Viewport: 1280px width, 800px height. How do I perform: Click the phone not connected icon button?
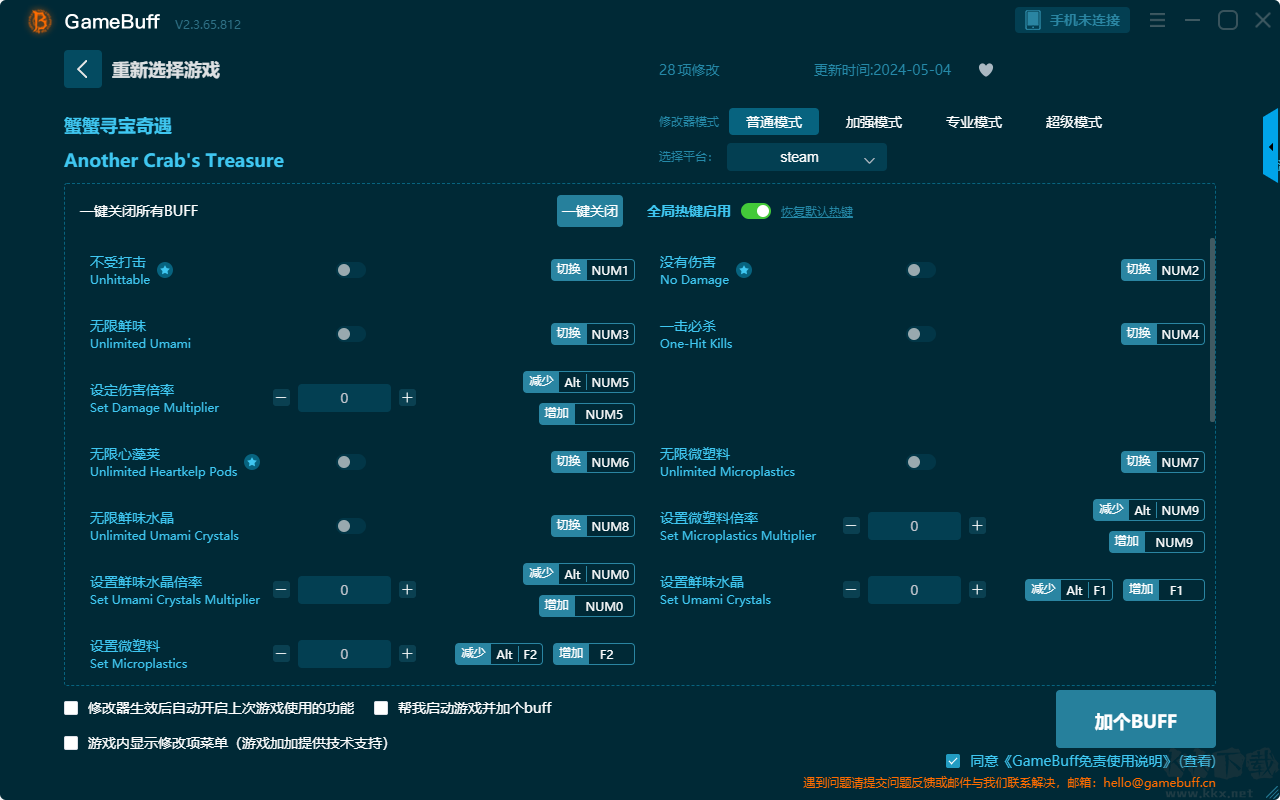pyautogui.click(x=1073, y=20)
